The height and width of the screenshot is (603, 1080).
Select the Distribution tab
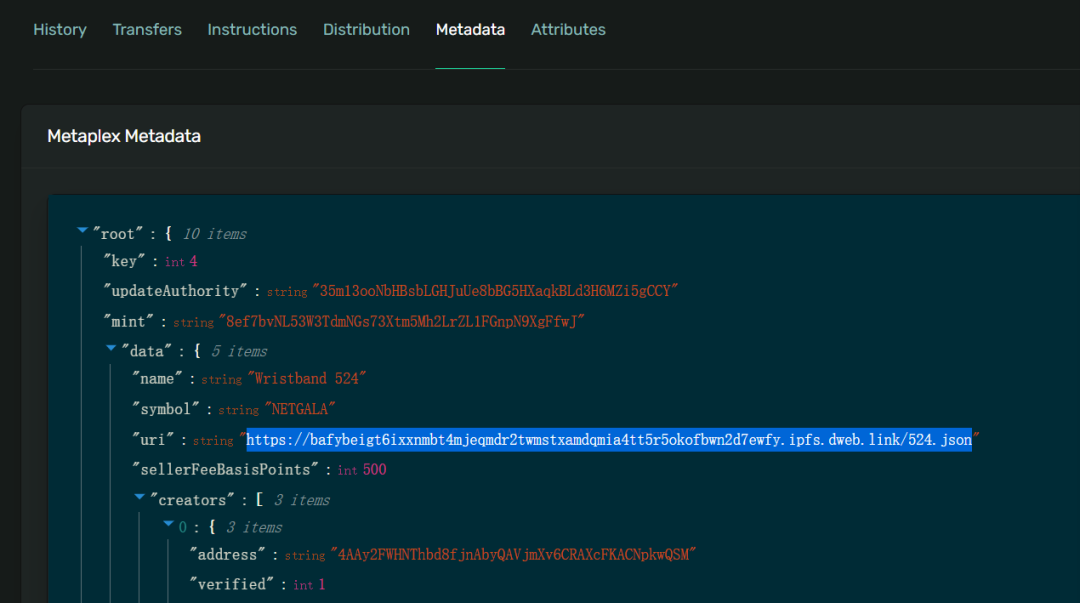[x=366, y=30]
